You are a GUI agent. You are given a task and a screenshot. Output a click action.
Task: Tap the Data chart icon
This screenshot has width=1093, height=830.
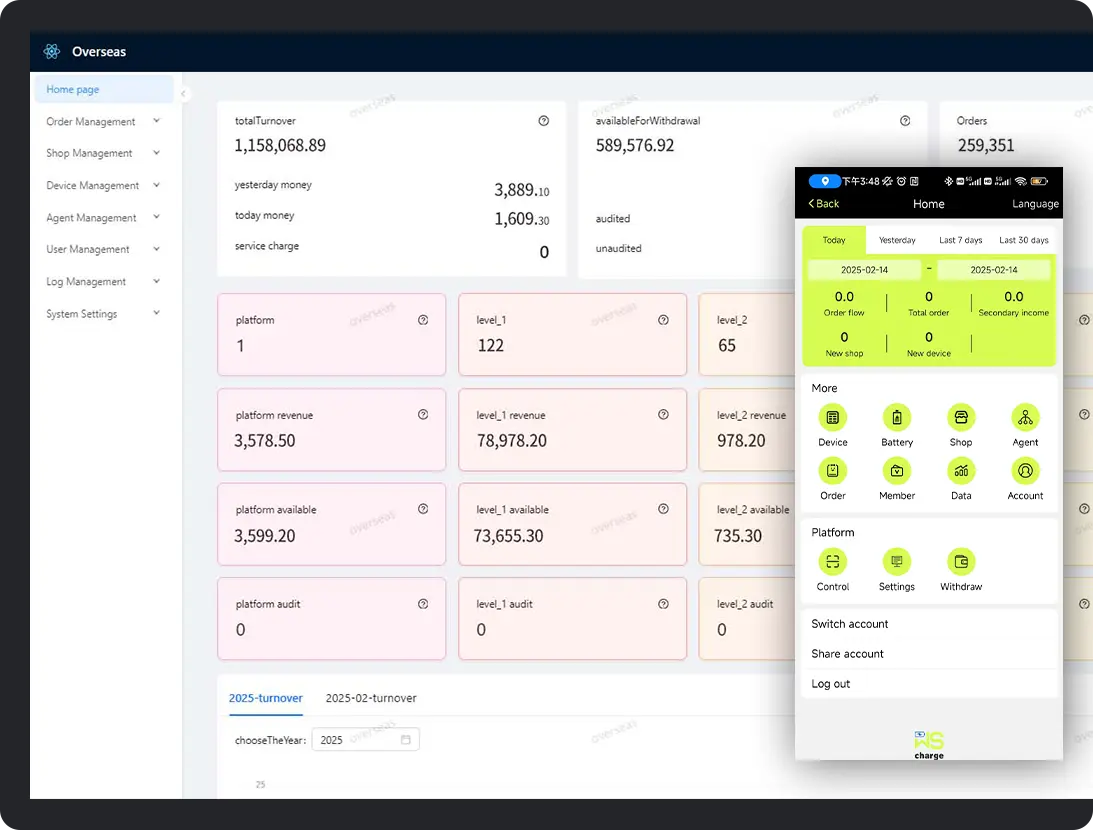(x=960, y=471)
